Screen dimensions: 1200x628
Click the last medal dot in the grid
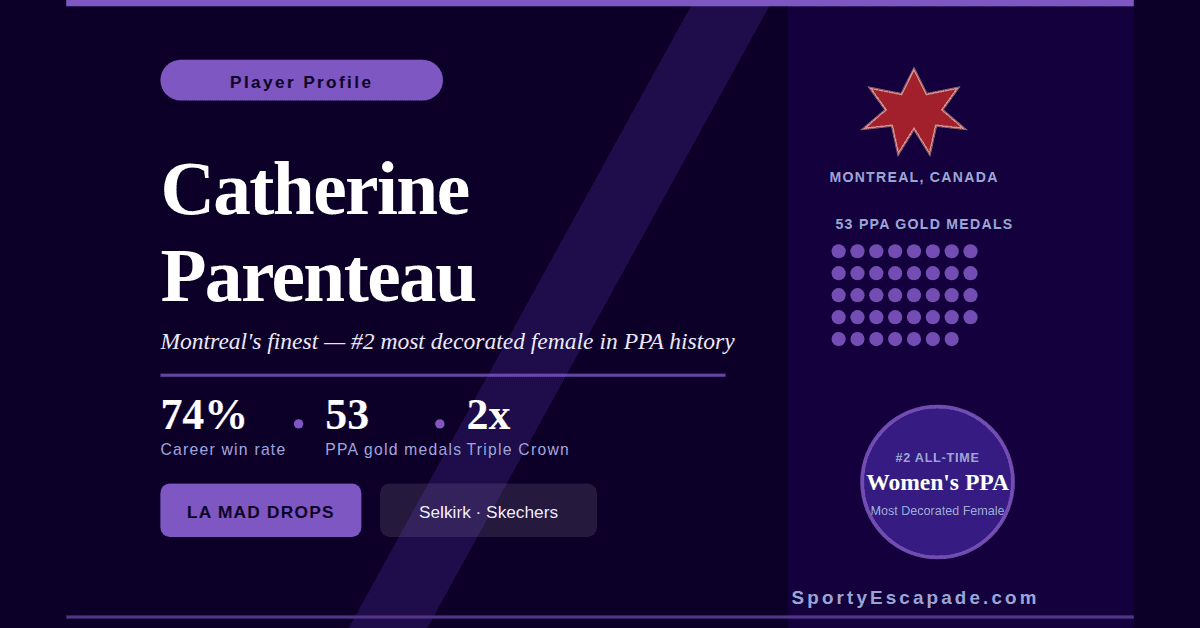(x=950, y=339)
